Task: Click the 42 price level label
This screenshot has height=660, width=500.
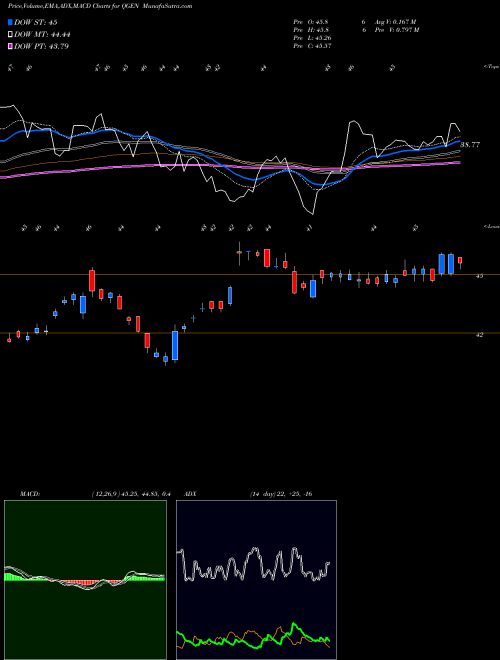Action: (x=479, y=335)
